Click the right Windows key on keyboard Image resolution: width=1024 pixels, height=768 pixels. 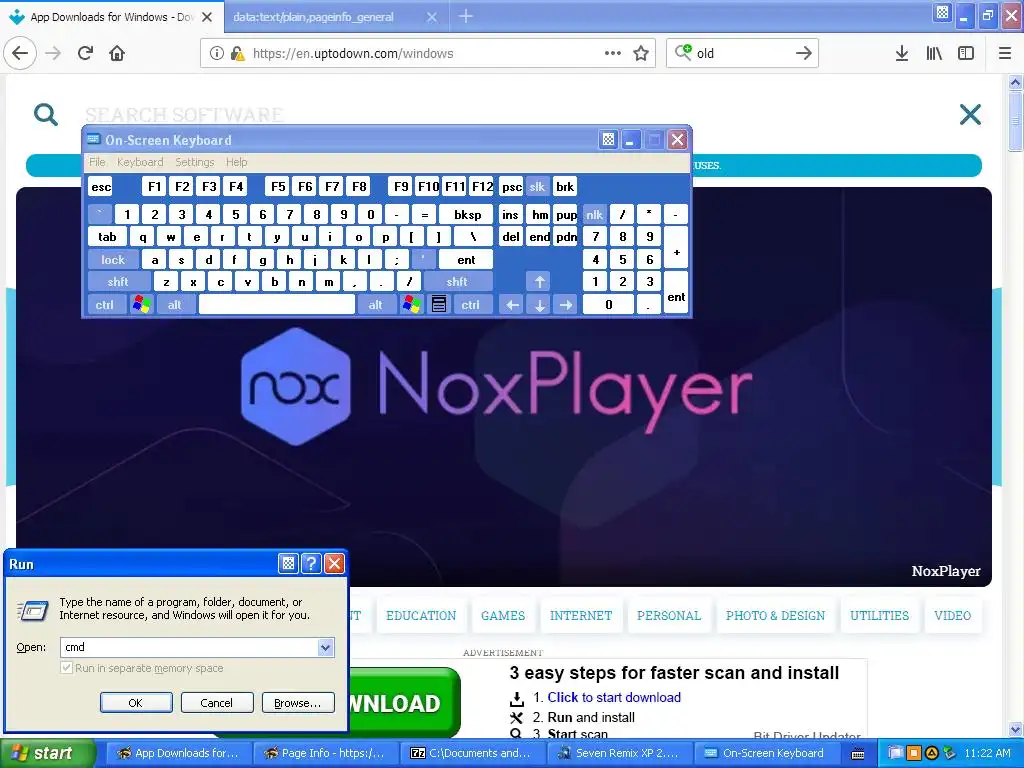411,304
